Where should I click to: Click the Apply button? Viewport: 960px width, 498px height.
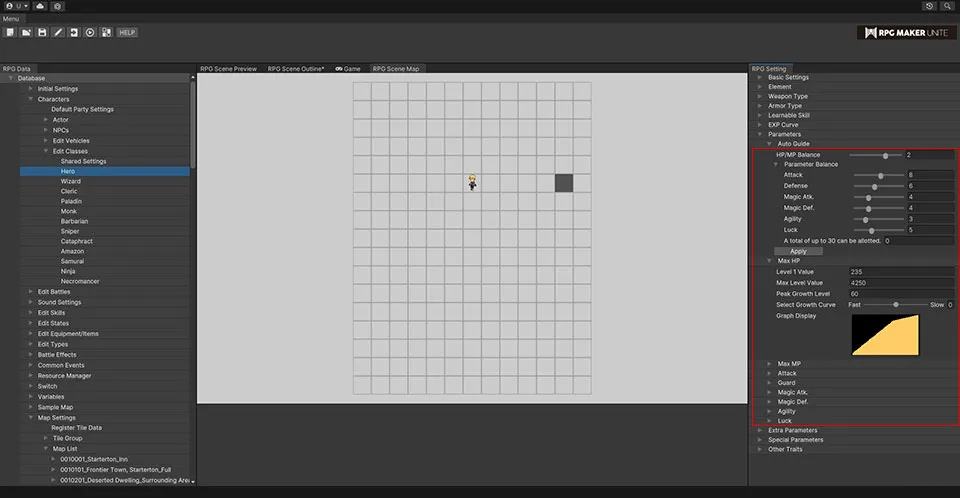pos(798,251)
